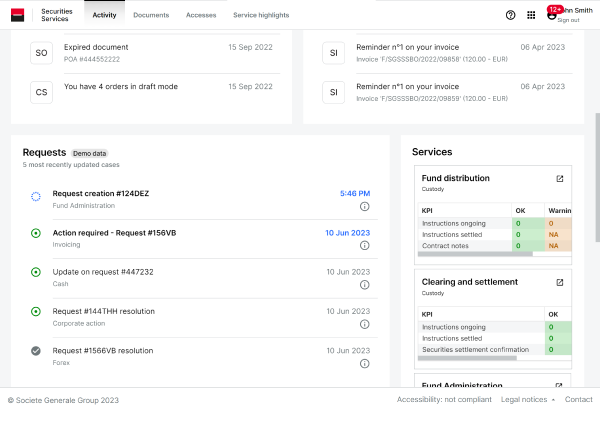Click the Societe Generale logo
Viewport: 600px width, 440px height.
17,15
